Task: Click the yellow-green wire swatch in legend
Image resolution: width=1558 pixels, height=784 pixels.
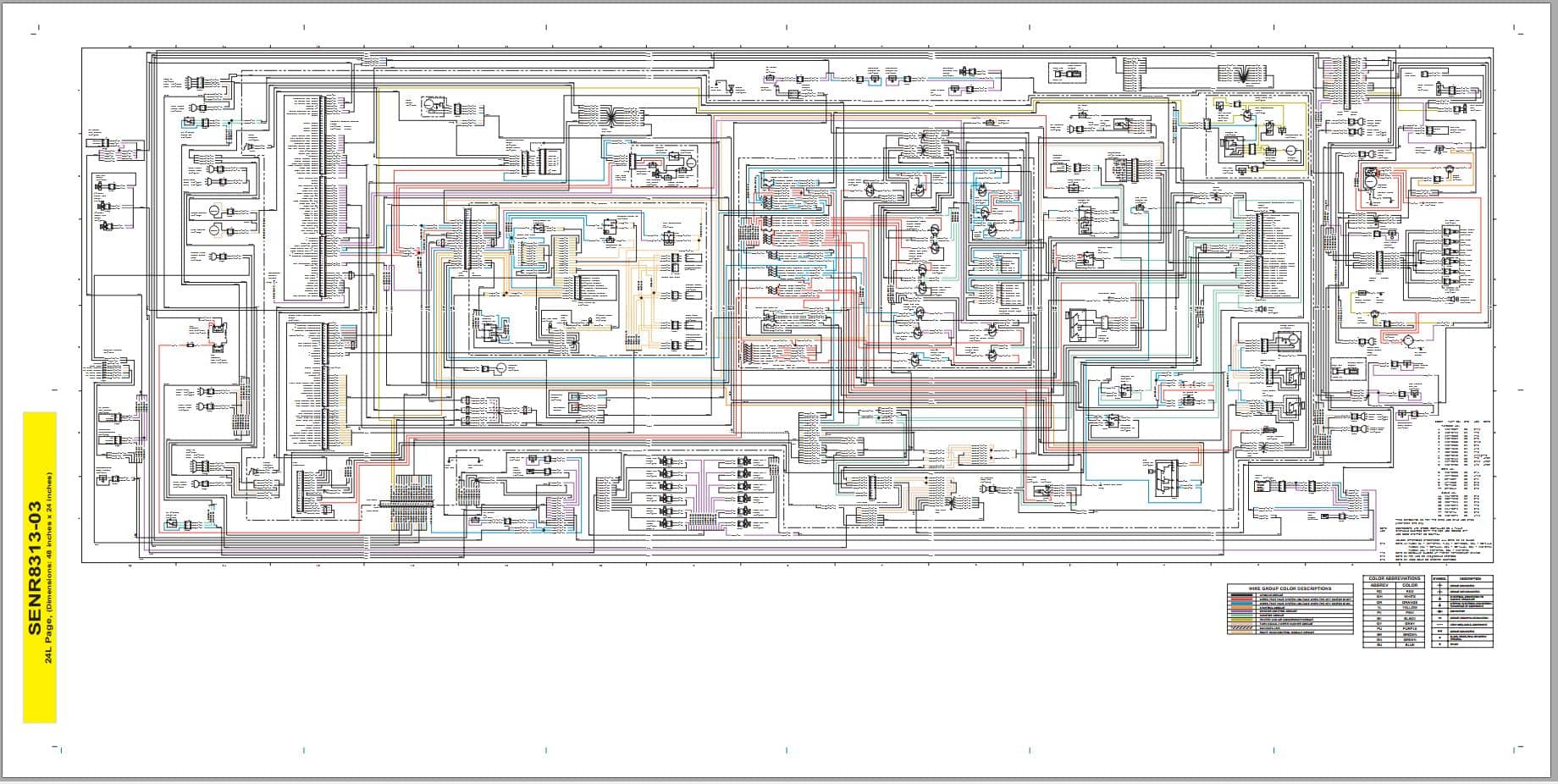Action: [1242, 620]
